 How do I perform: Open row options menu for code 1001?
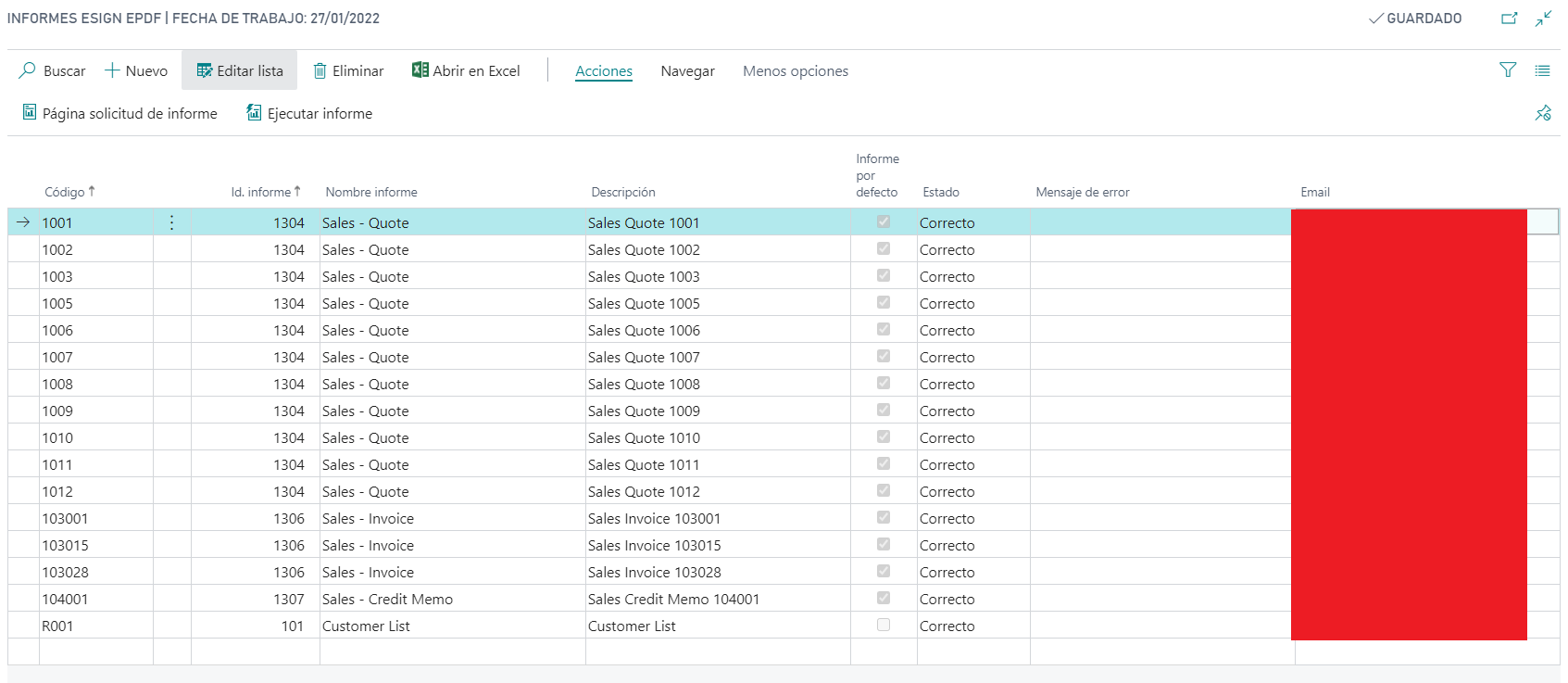[x=172, y=222]
